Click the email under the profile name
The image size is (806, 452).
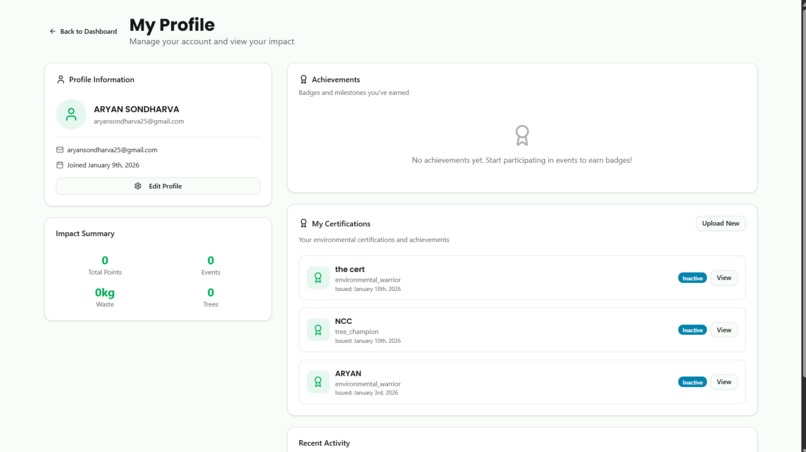coord(139,121)
